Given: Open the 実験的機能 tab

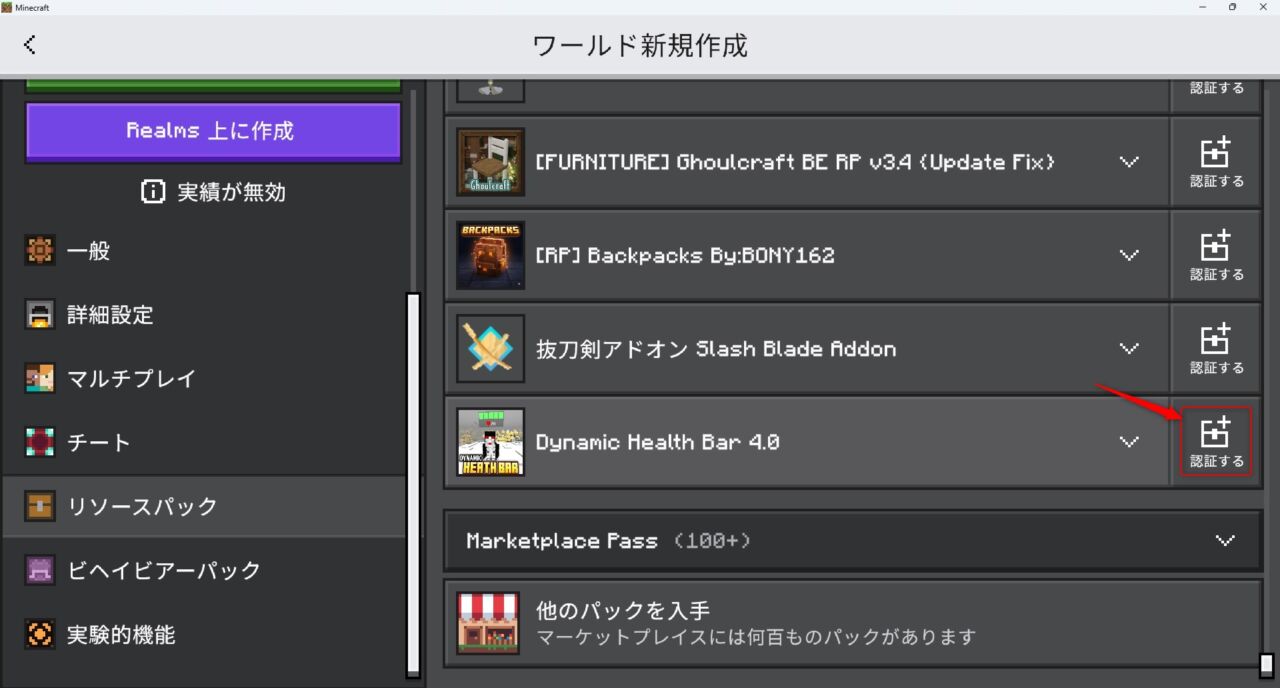Looking at the screenshot, I should 203,634.
